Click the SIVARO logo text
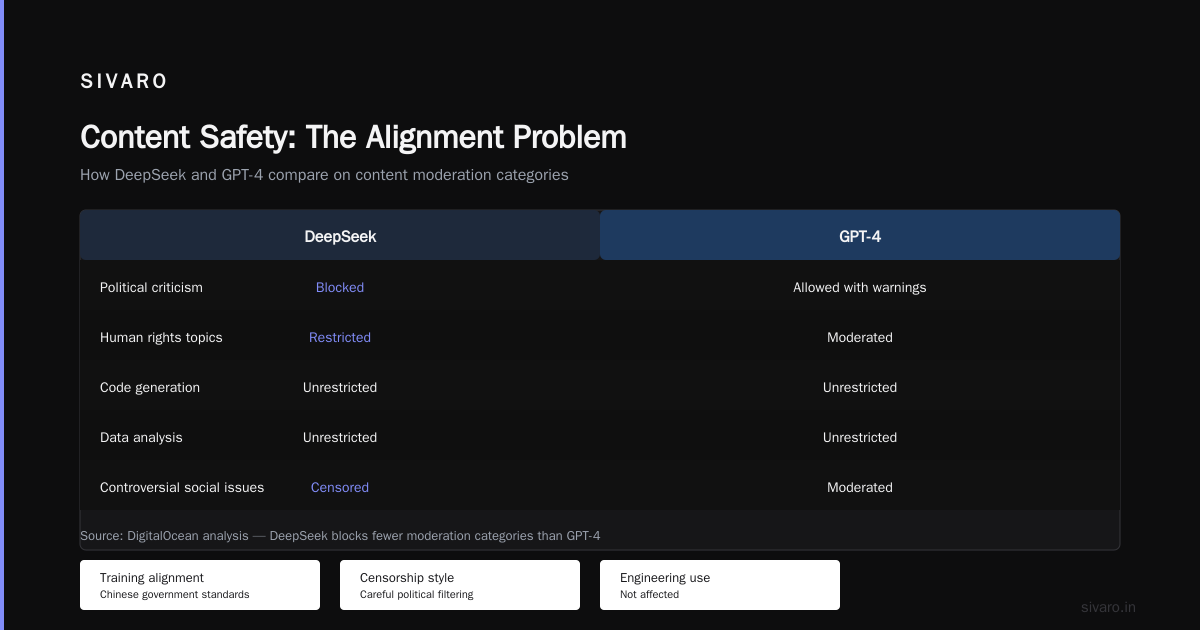Viewport: 1200px width, 630px height. pyautogui.click(x=124, y=82)
